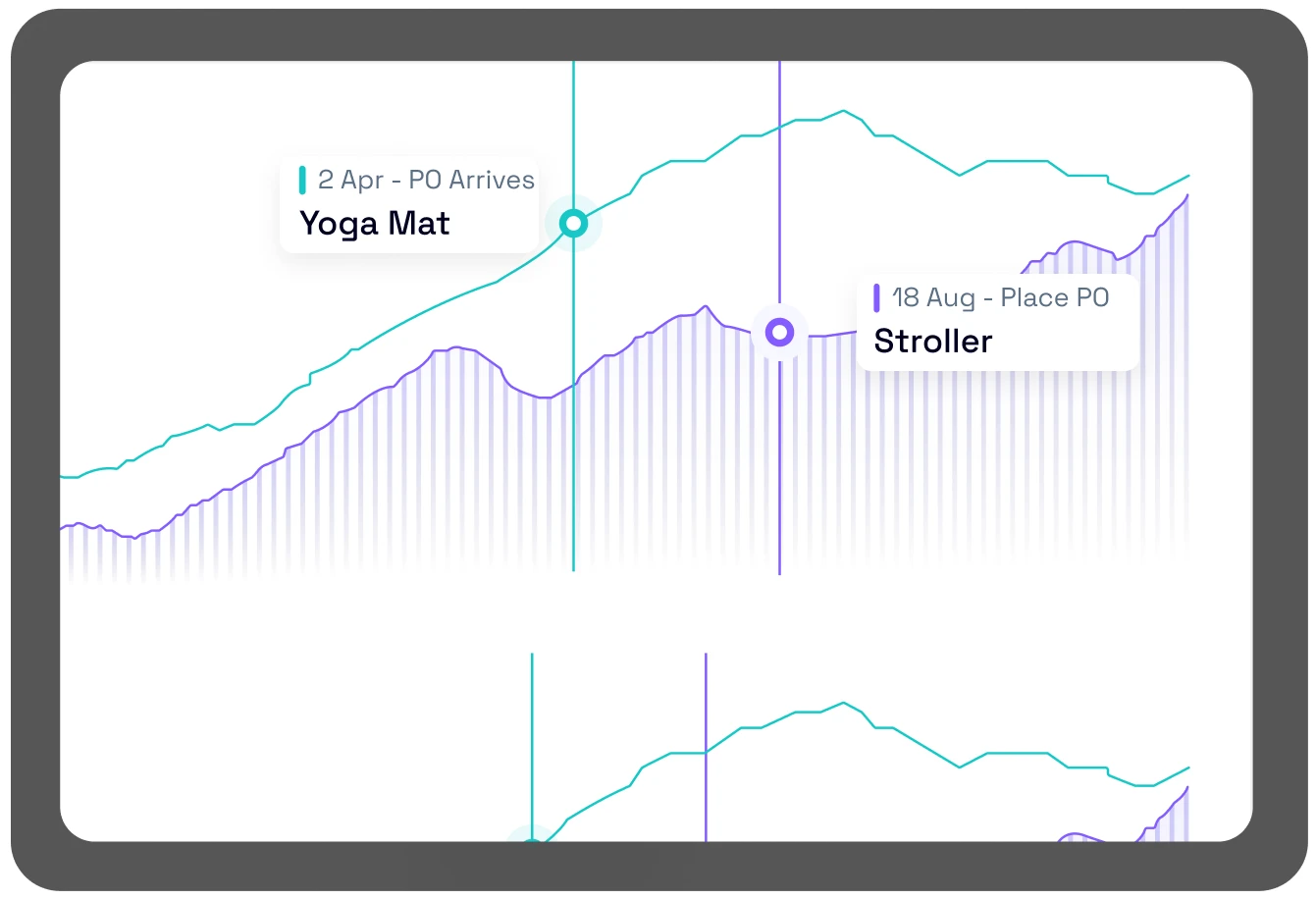1316x900 pixels.
Task: Click the purple Stroller data point marker
Action: pyautogui.click(x=779, y=333)
